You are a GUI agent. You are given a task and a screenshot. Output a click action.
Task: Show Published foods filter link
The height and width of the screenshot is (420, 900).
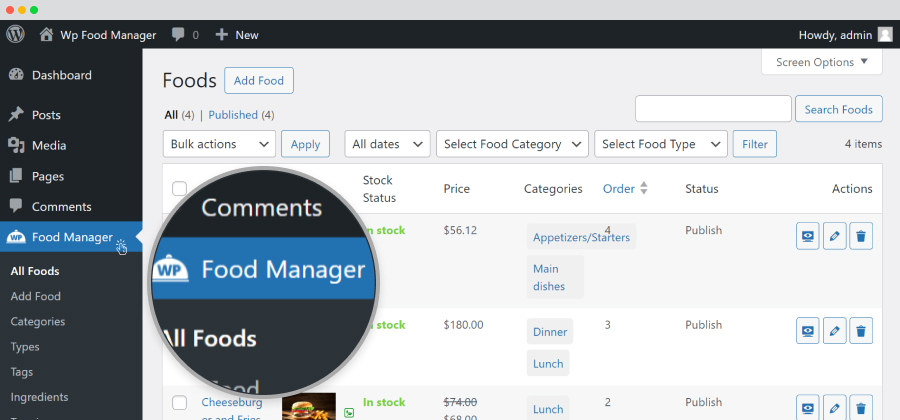233,115
